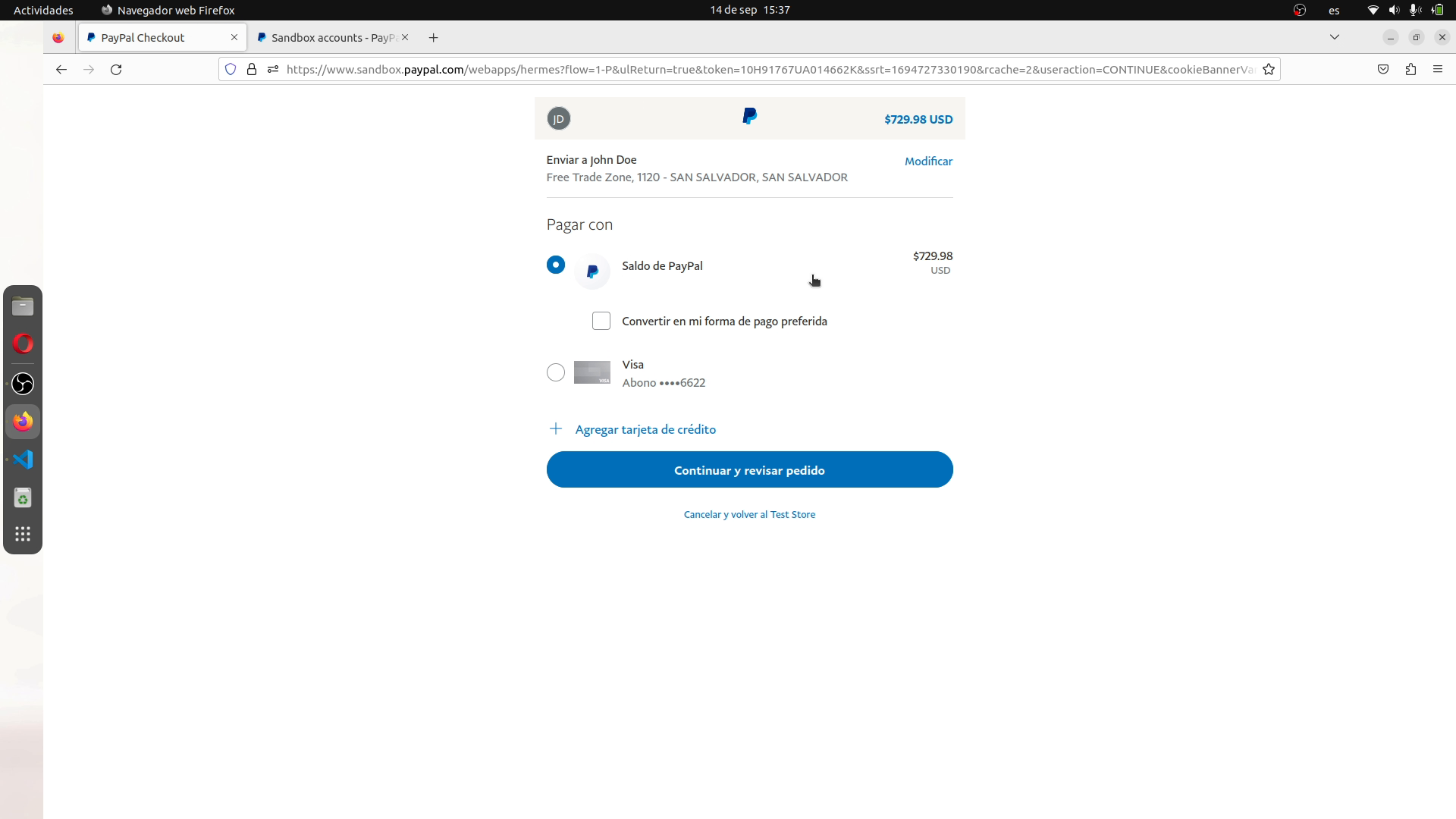Show applications grid in the dock
The width and height of the screenshot is (1456, 819).
point(23,534)
